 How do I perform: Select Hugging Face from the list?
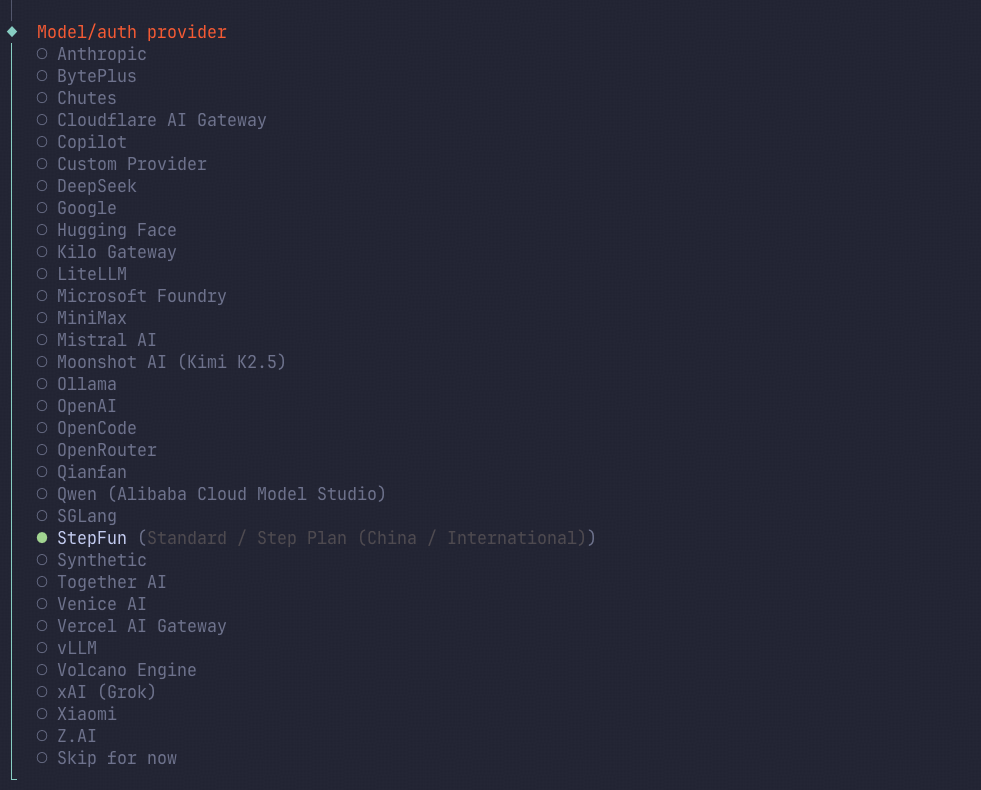[x=106, y=230]
